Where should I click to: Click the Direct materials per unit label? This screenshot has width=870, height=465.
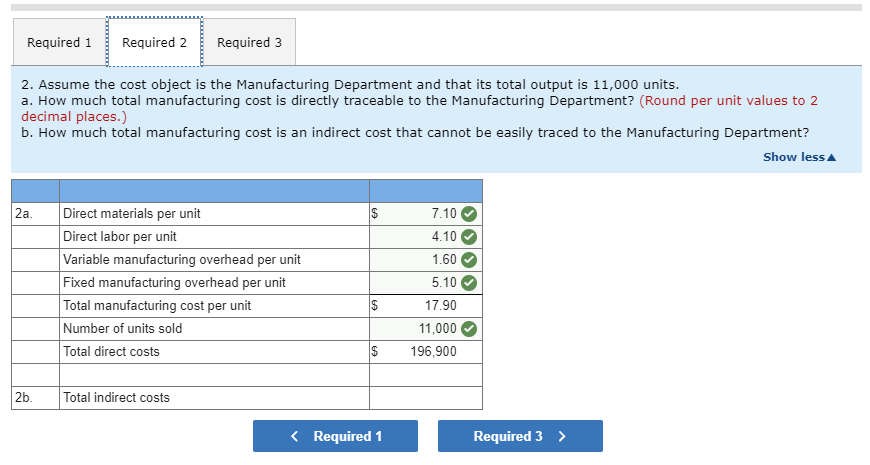pos(131,214)
